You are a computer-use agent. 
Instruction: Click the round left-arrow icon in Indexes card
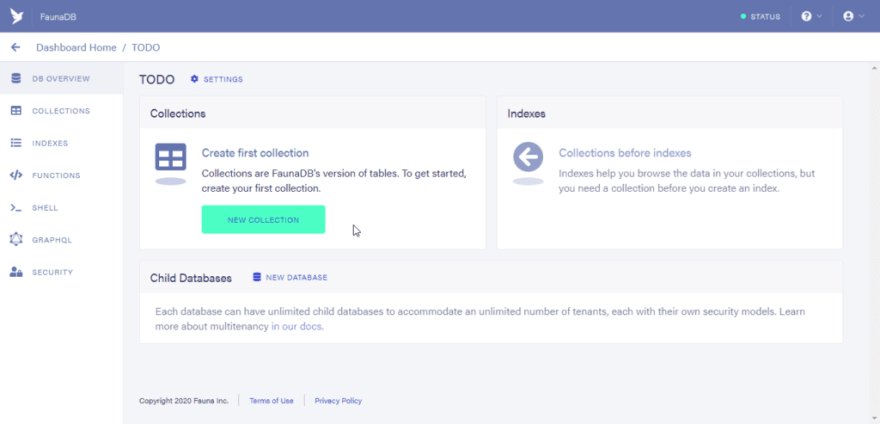coord(528,157)
